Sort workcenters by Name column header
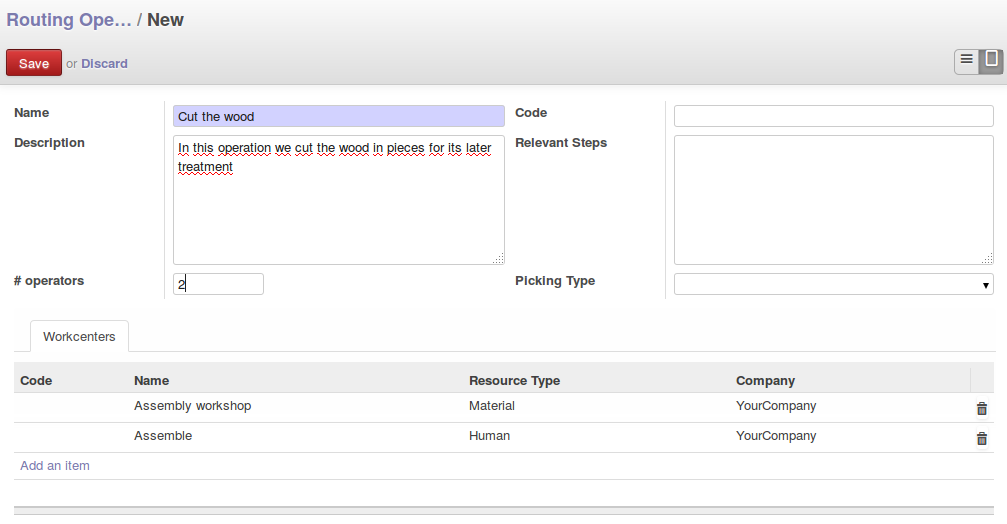This screenshot has height=524, width=1007. tap(152, 381)
